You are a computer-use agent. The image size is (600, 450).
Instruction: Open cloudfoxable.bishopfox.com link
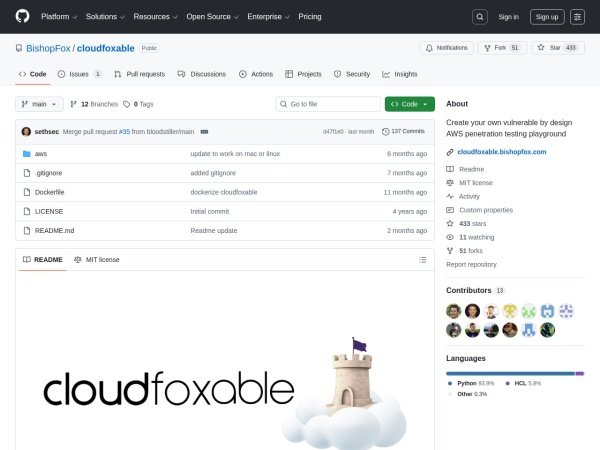point(502,152)
